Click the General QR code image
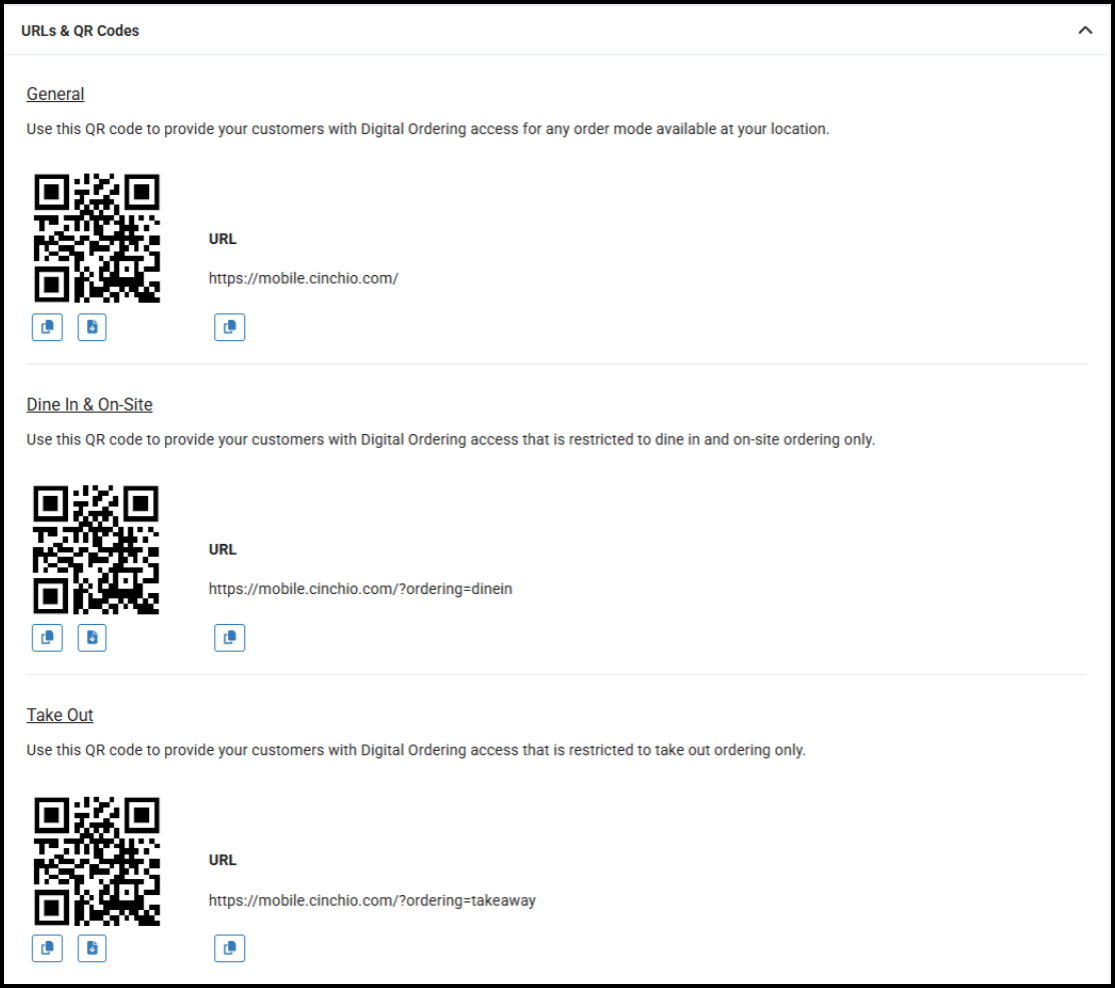 click(97, 238)
